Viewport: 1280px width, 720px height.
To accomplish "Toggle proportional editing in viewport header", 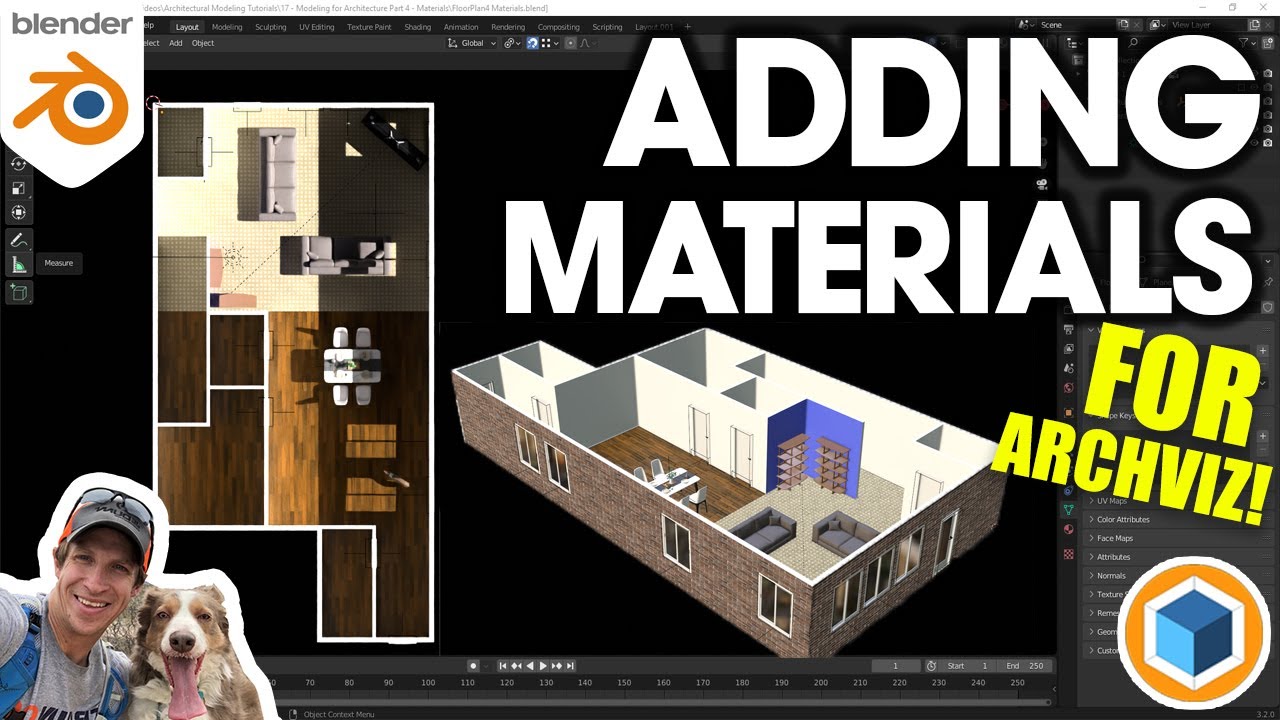I will pyautogui.click(x=571, y=43).
